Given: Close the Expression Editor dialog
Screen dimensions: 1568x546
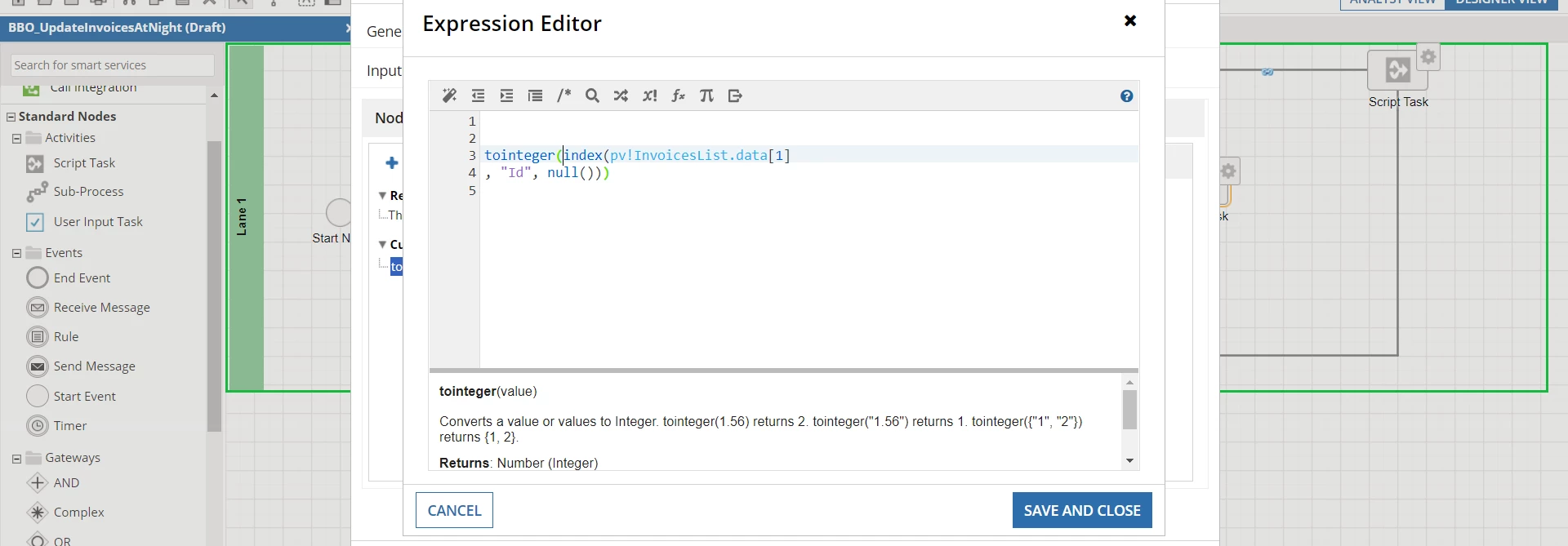Looking at the screenshot, I should [x=1130, y=20].
